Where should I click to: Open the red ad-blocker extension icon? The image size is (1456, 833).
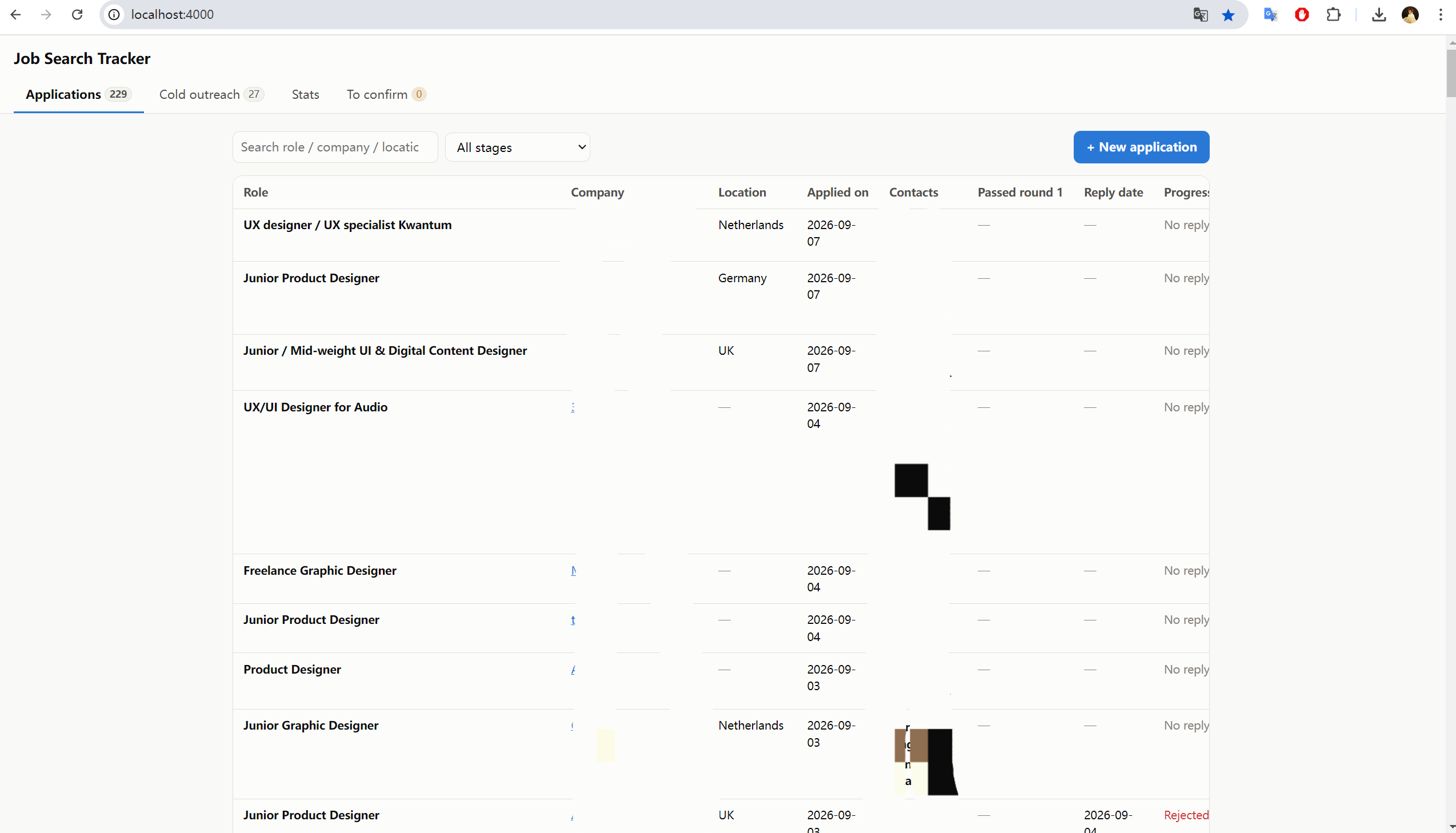pos(1302,15)
